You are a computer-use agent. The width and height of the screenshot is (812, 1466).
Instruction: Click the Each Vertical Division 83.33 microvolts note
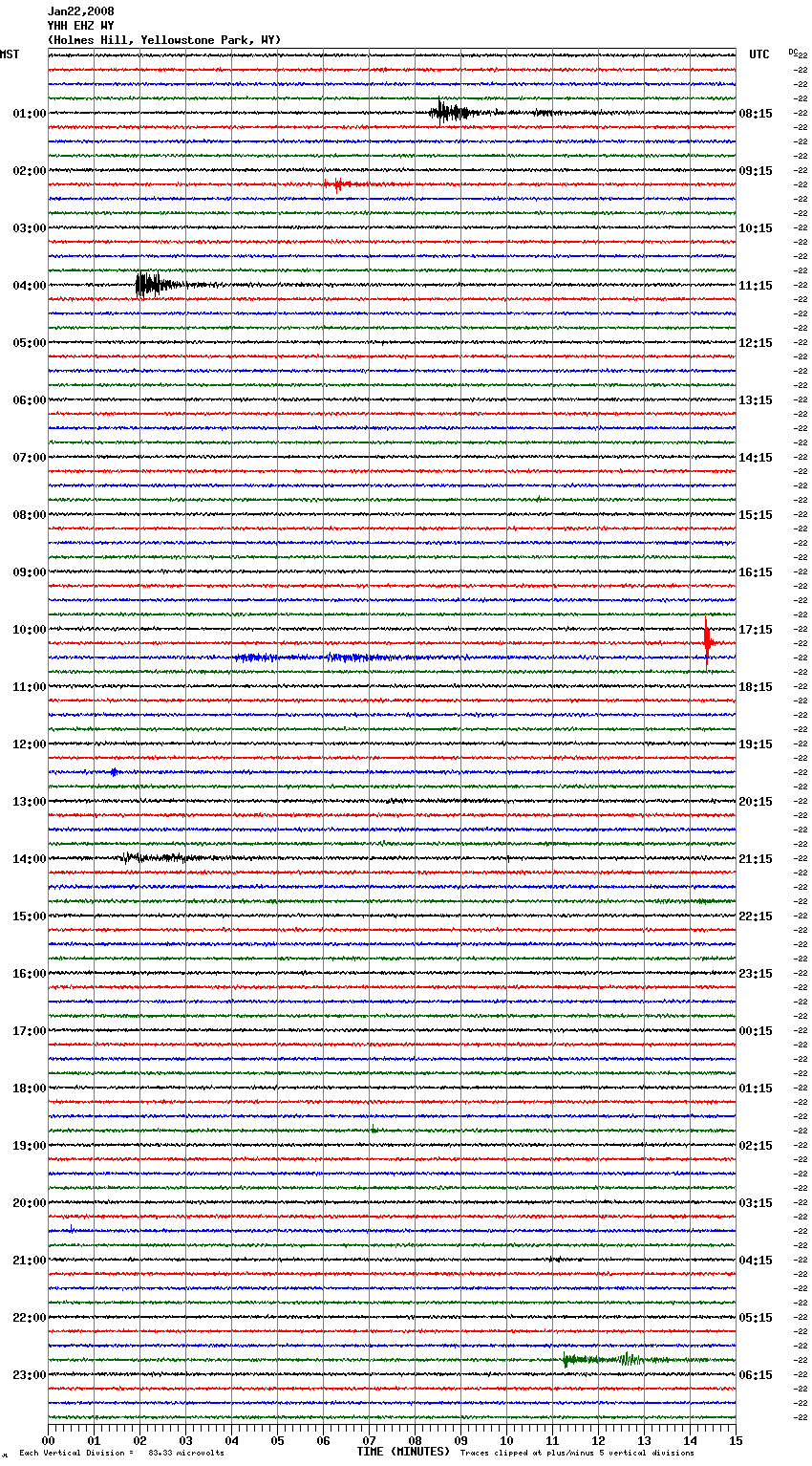click(x=122, y=1453)
